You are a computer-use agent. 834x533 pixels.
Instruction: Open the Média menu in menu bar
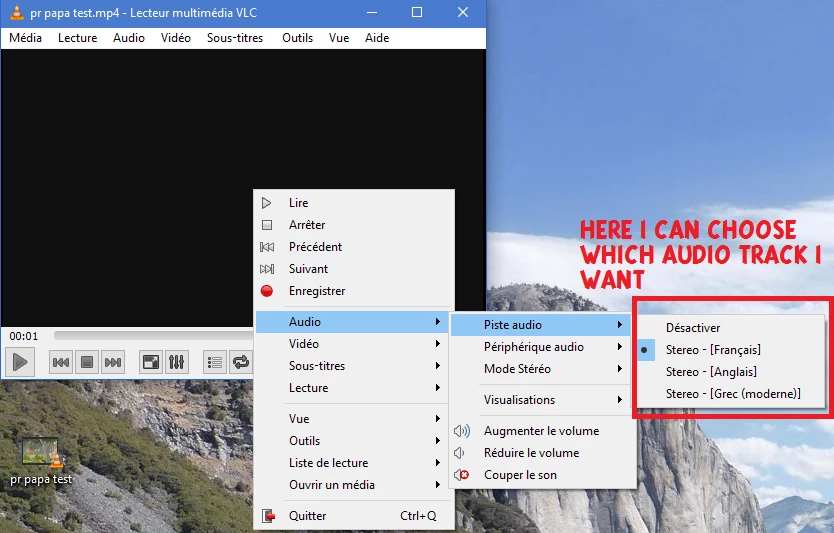coord(26,38)
